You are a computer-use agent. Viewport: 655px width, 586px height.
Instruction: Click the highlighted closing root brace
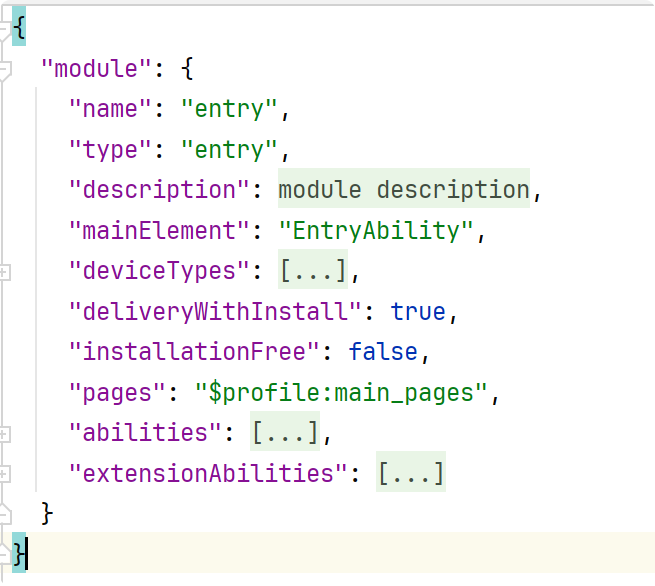[x=19, y=553]
